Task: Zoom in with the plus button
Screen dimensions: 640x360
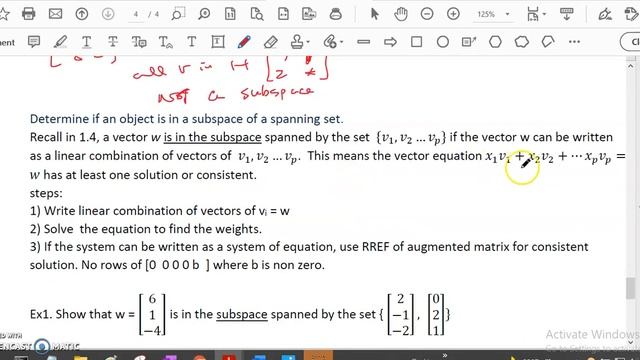Action: [x=453, y=14]
